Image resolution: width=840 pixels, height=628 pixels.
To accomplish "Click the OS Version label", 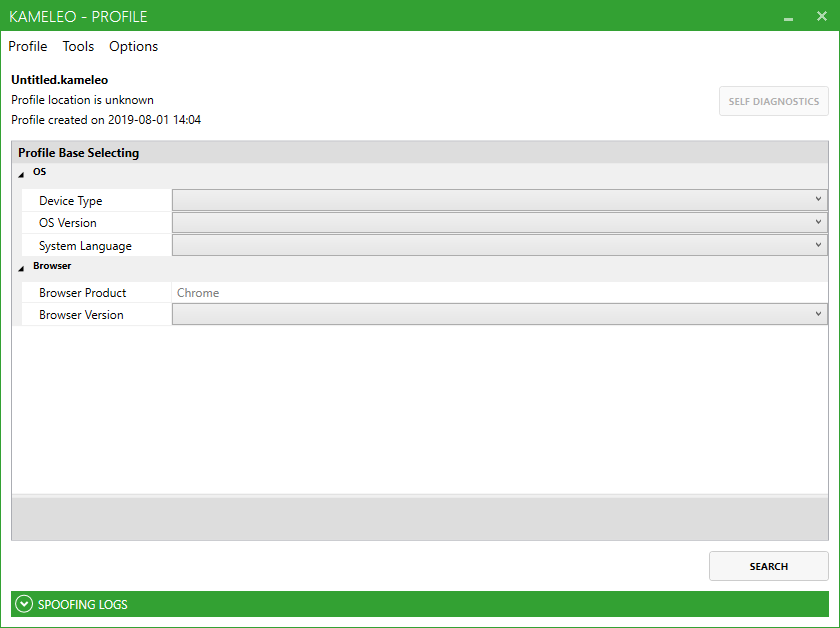I will coord(68,223).
